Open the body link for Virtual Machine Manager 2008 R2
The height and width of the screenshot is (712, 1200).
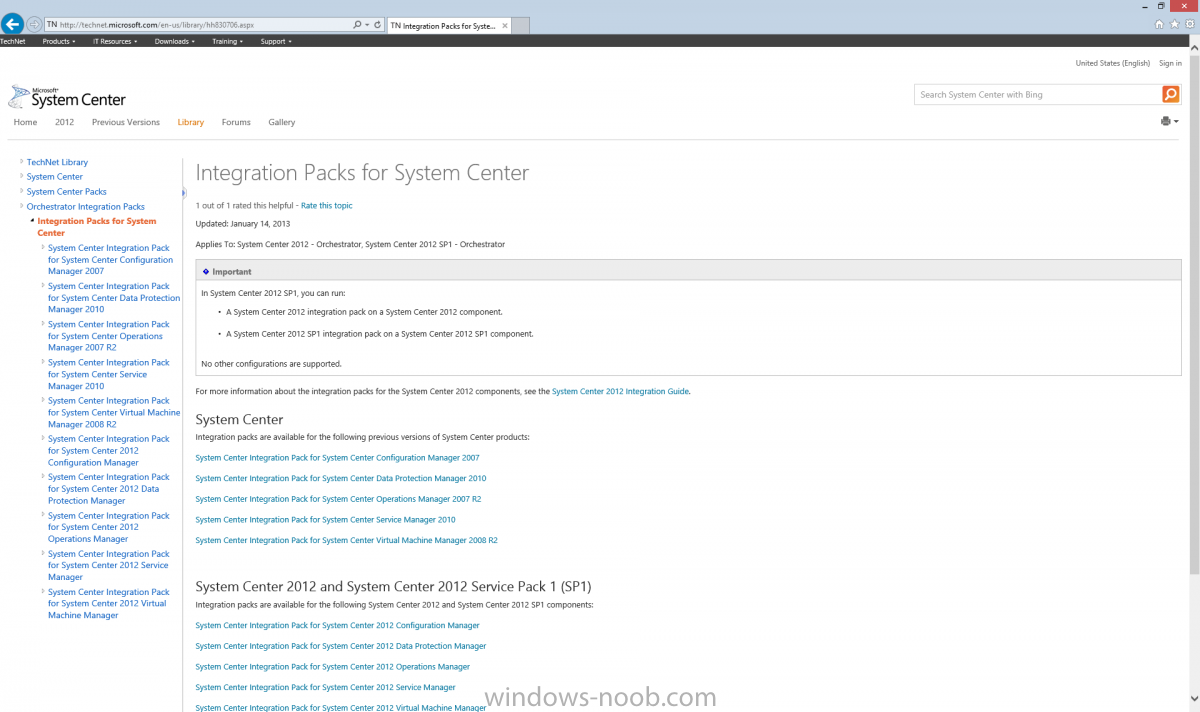click(x=346, y=540)
